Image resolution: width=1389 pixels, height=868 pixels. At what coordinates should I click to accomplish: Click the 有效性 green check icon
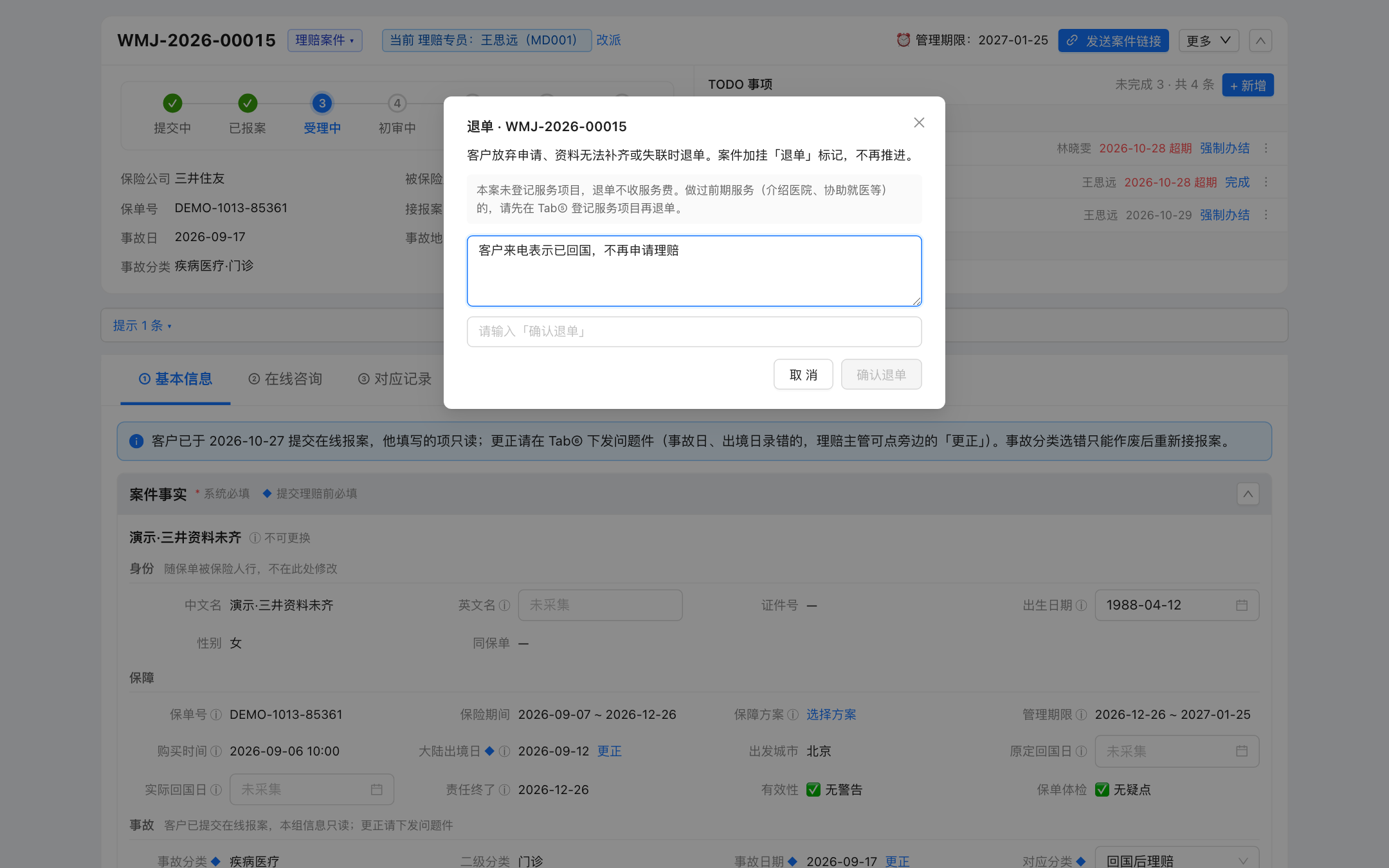click(x=813, y=790)
